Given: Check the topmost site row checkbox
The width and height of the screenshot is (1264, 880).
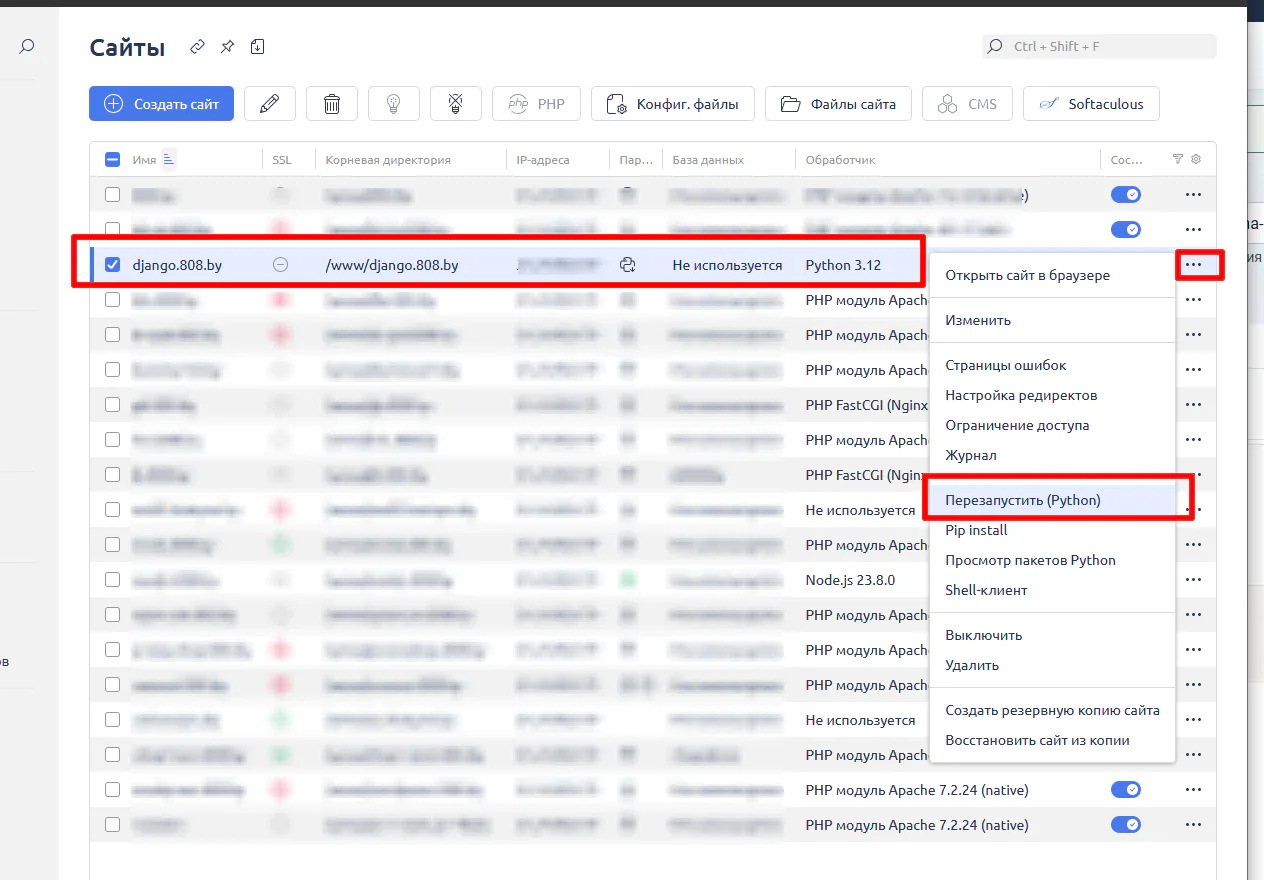Looking at the screenshot, I should [x=112, y=195].
